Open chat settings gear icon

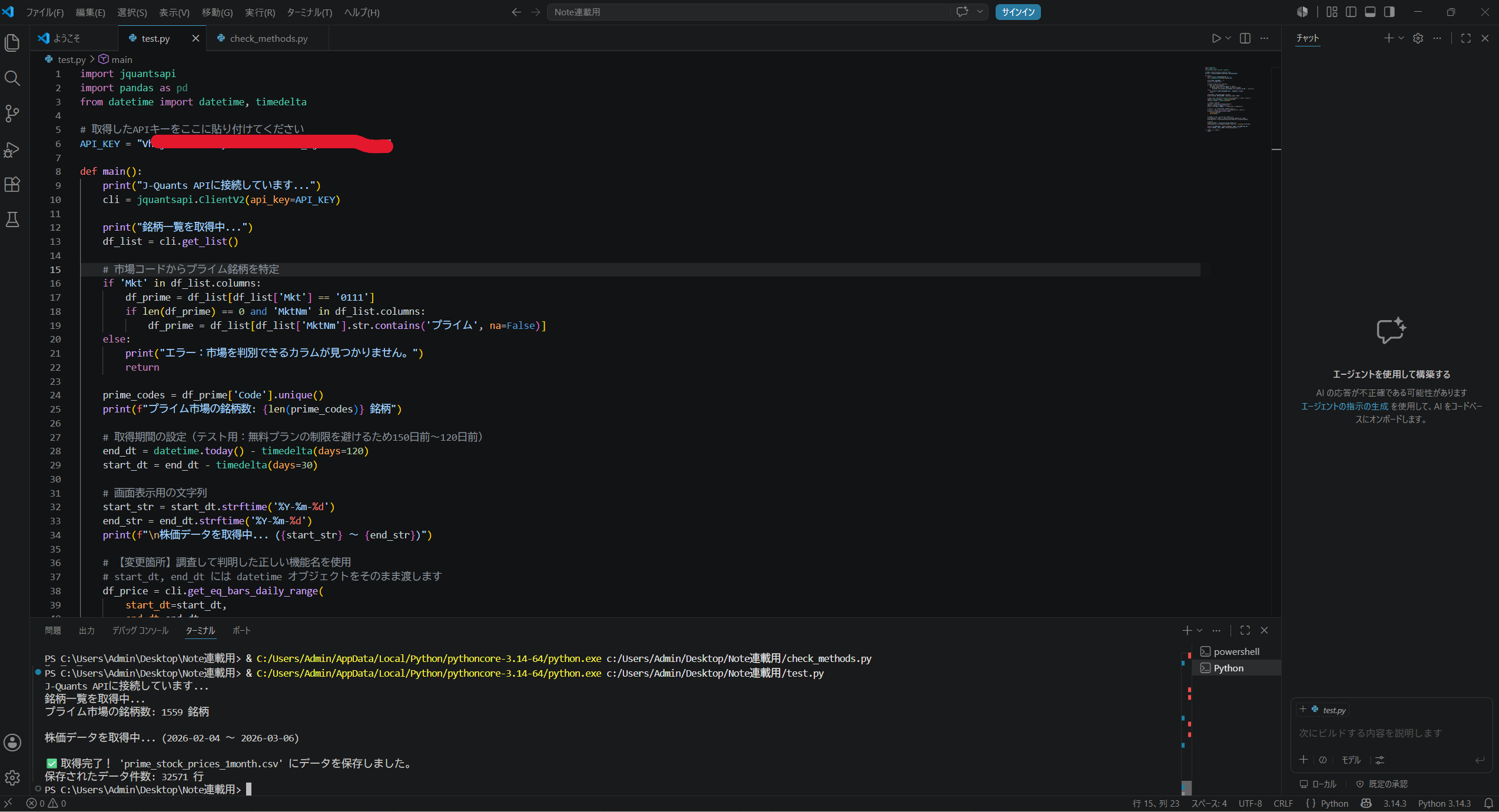[1418, 38]
